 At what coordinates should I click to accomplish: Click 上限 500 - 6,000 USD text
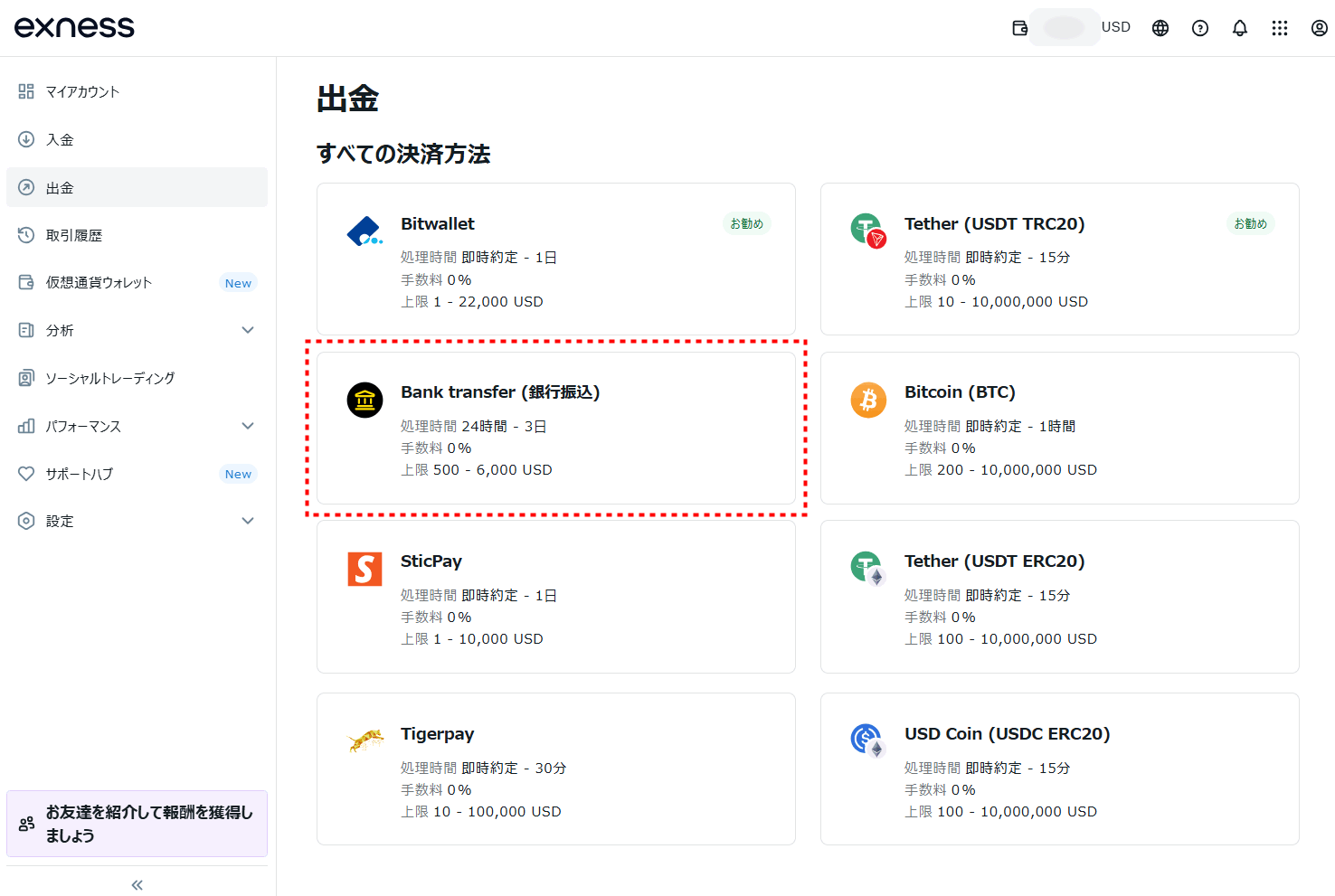point(477,470)
